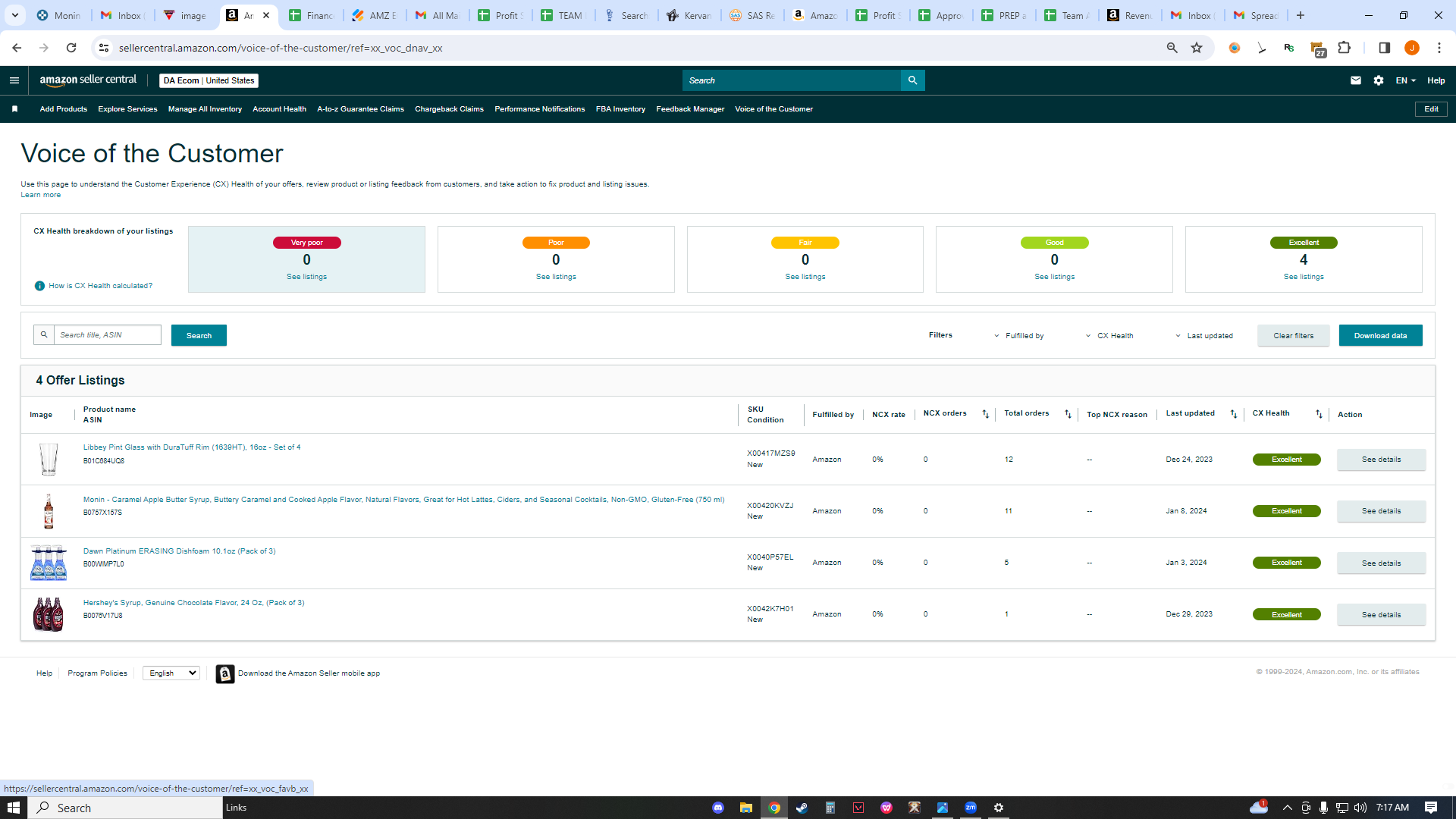
Task: Click the Dawn Platinum product thumbnail
Action: pyautogui.click(x=49, y=563)
